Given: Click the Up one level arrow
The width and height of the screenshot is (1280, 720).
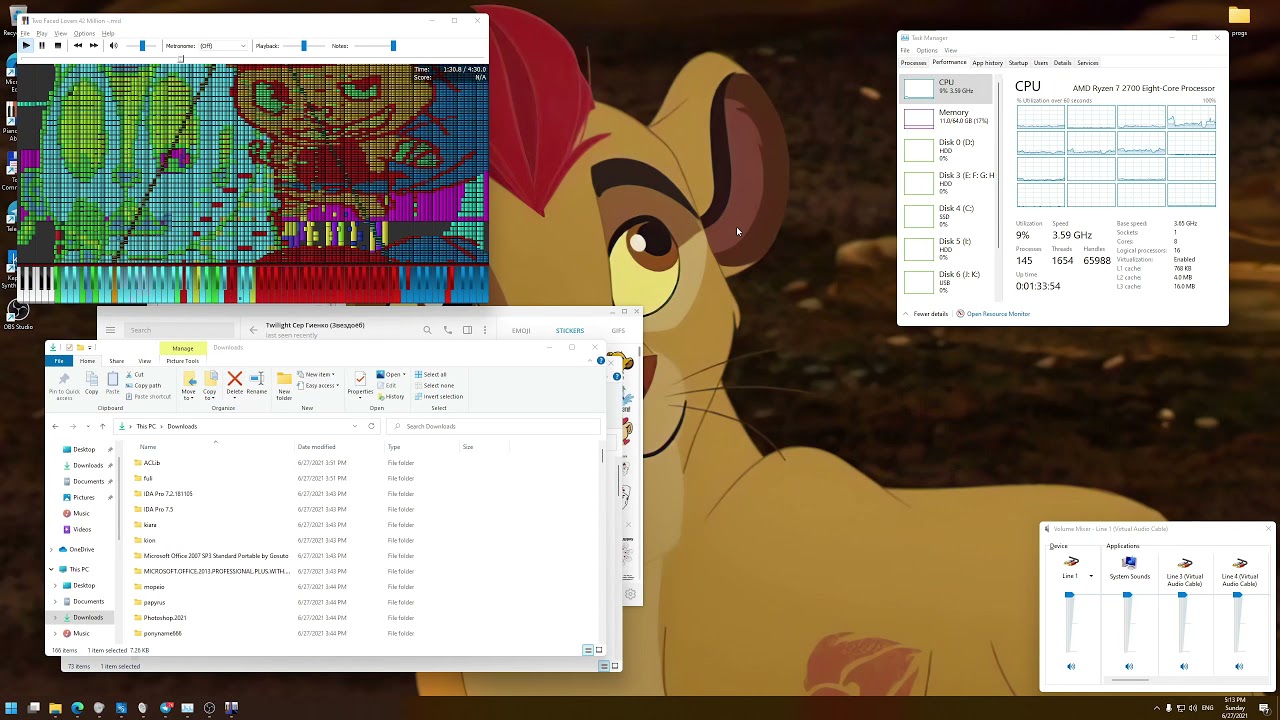Looking at the screenshot, I should click(102, 426).
